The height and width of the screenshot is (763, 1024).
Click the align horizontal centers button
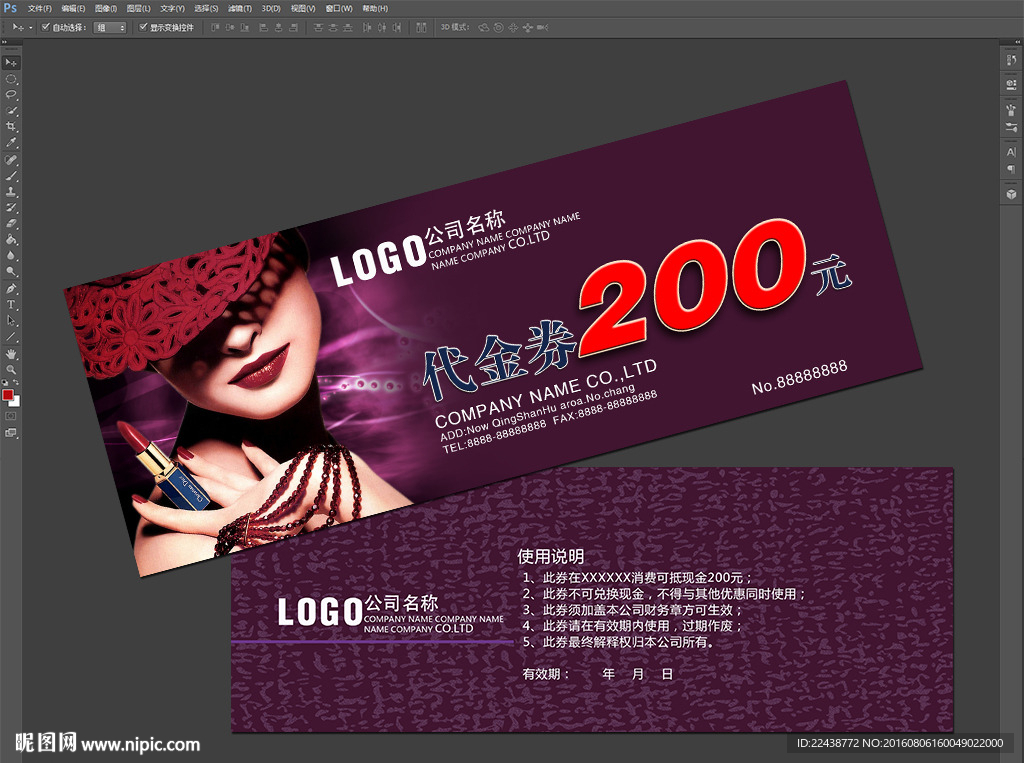tap(279, 27)
